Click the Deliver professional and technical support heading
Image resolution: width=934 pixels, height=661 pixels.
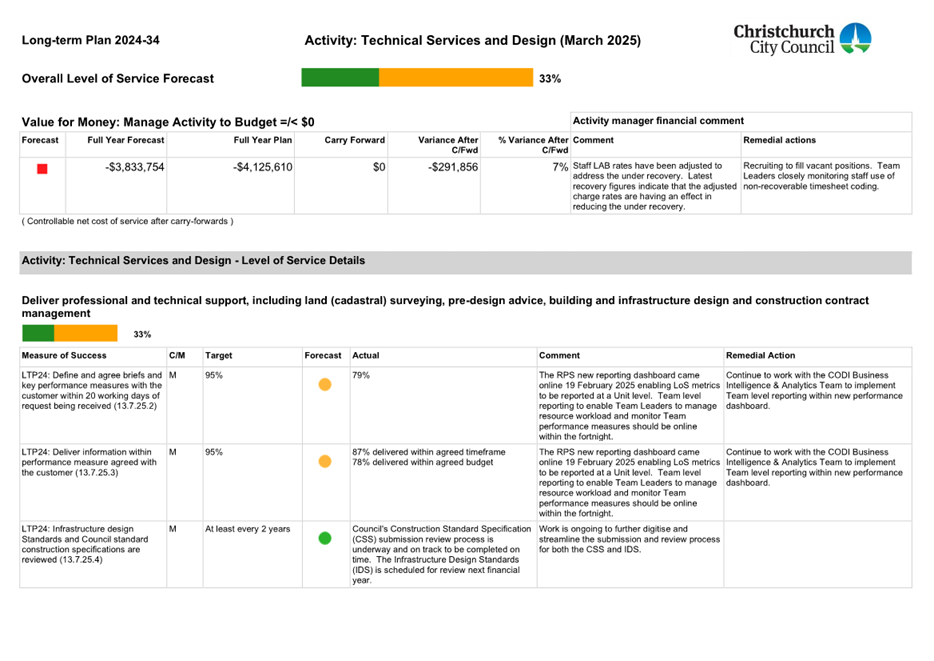point(445,307)
